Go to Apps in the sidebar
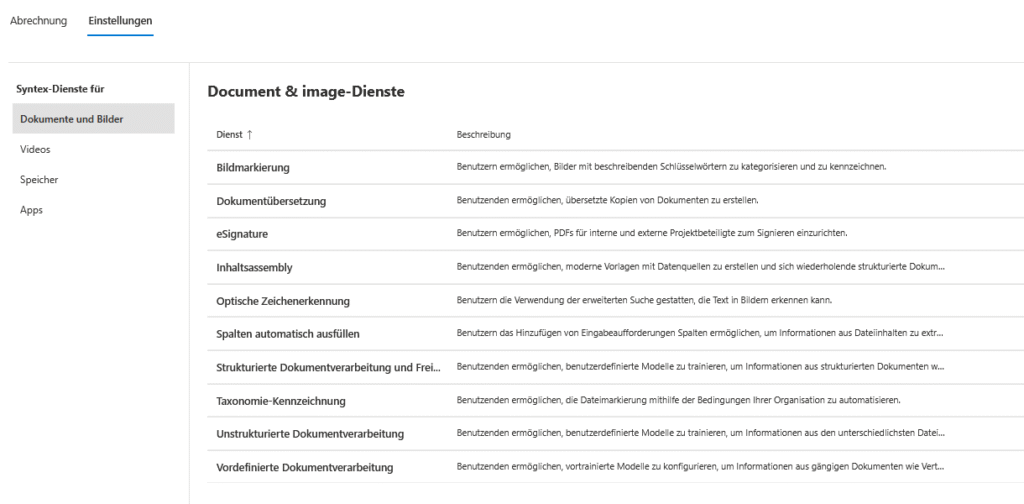This screenshot has height=504, width=1024. [32, 210]
